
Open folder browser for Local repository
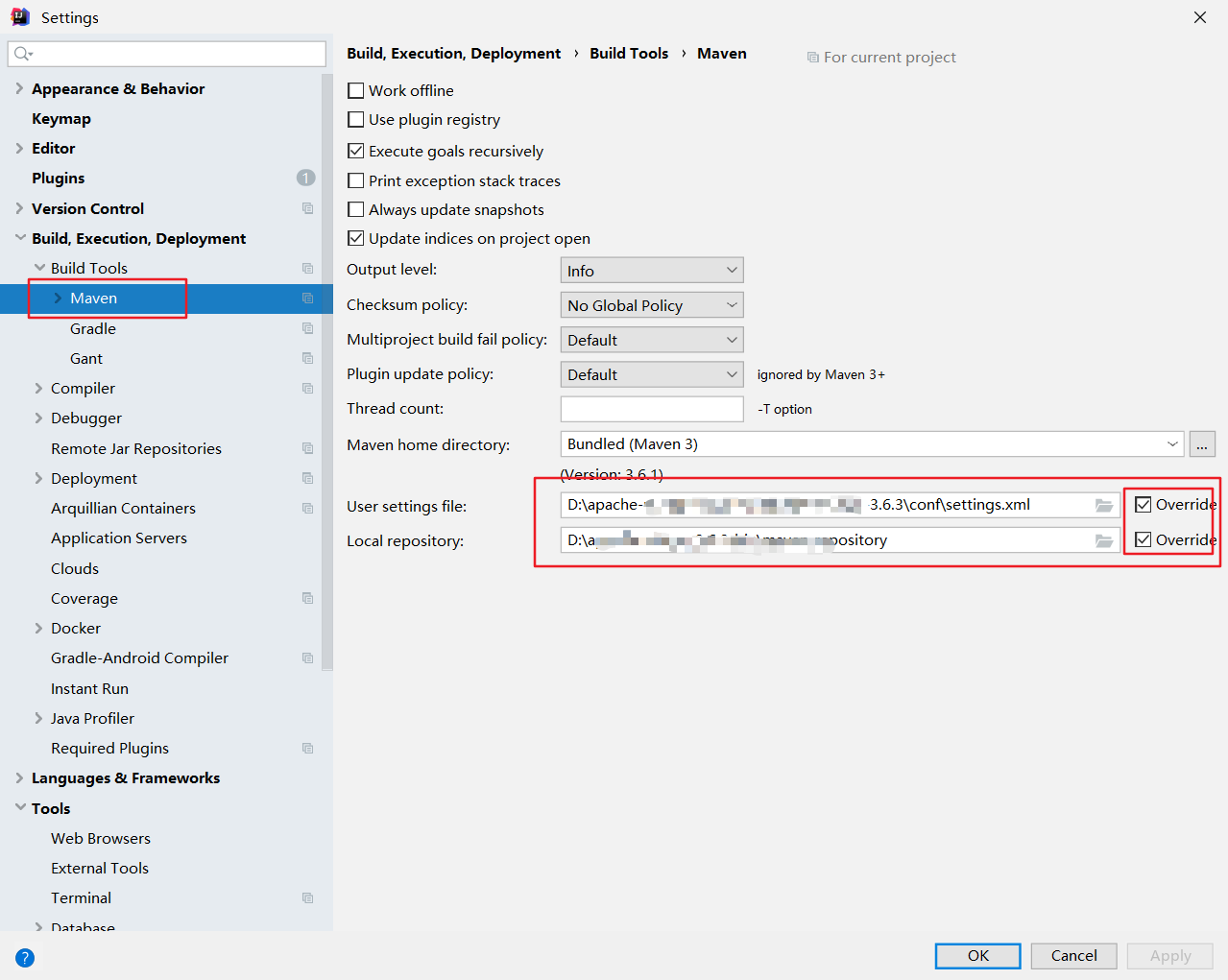pyautogui.click(x=1104, y=540)
